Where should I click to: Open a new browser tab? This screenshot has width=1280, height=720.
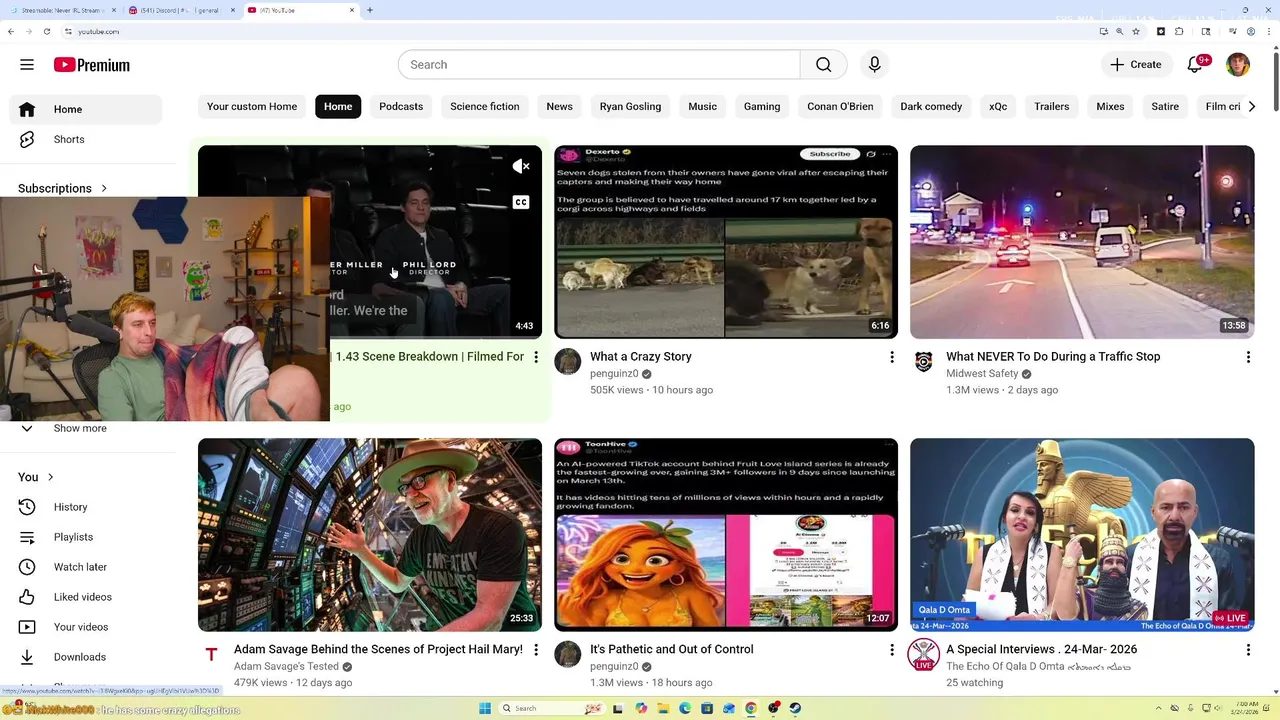coord(370,10)
